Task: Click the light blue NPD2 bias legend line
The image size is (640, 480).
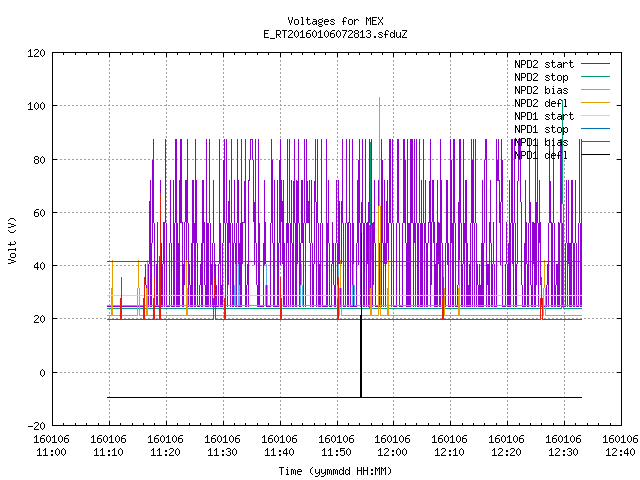Action: 595,90
